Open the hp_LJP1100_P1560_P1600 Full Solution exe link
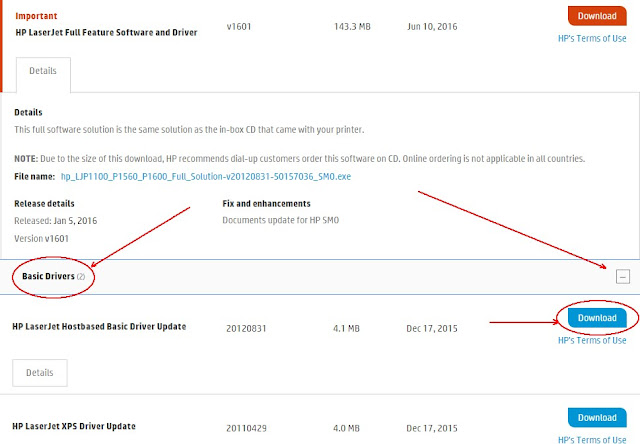Viewport: 640px width, 444px height. tap(206, 177)
